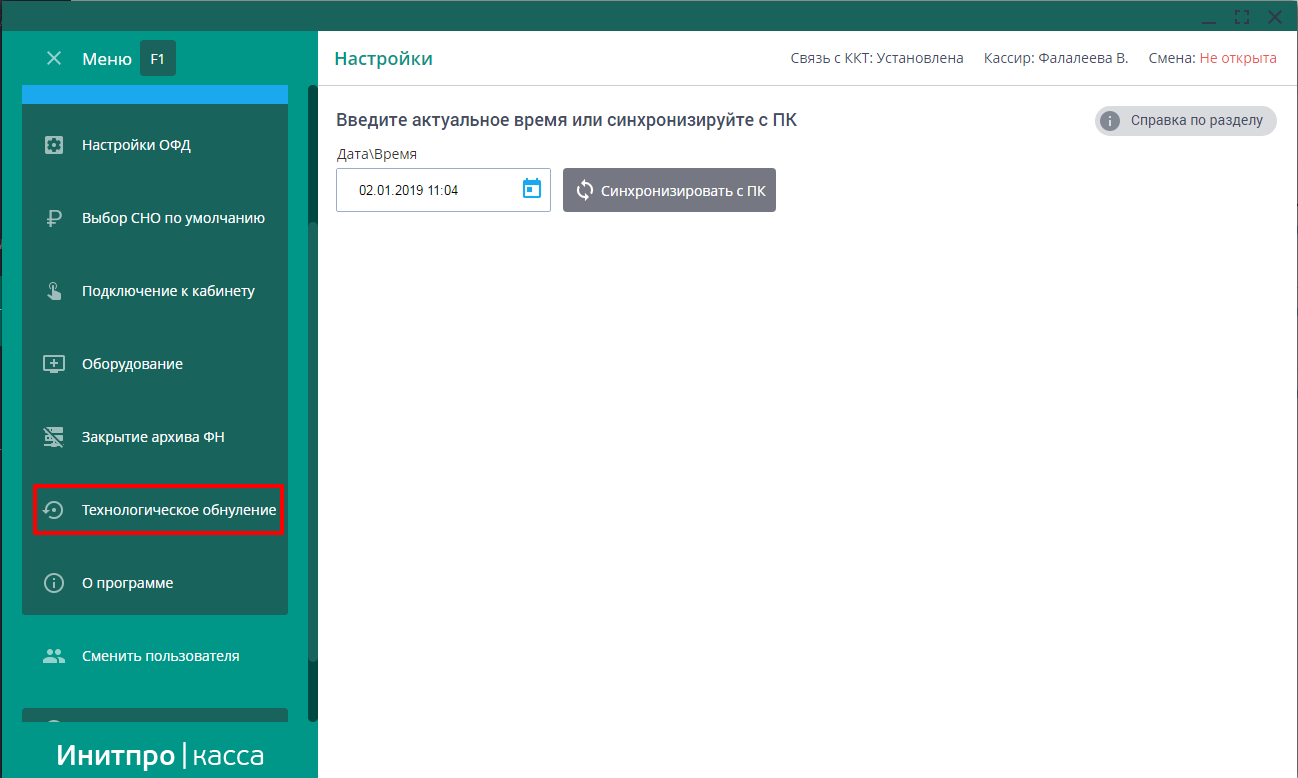Open Настройки ОФД menu item

point(155,145)
